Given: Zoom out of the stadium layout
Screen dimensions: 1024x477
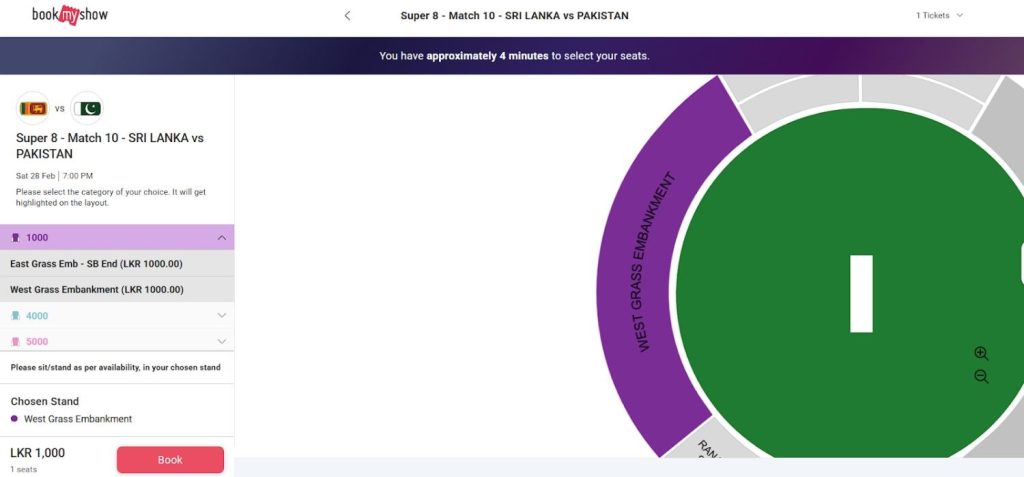Looking at the screenshot, I should coord(981,377).
